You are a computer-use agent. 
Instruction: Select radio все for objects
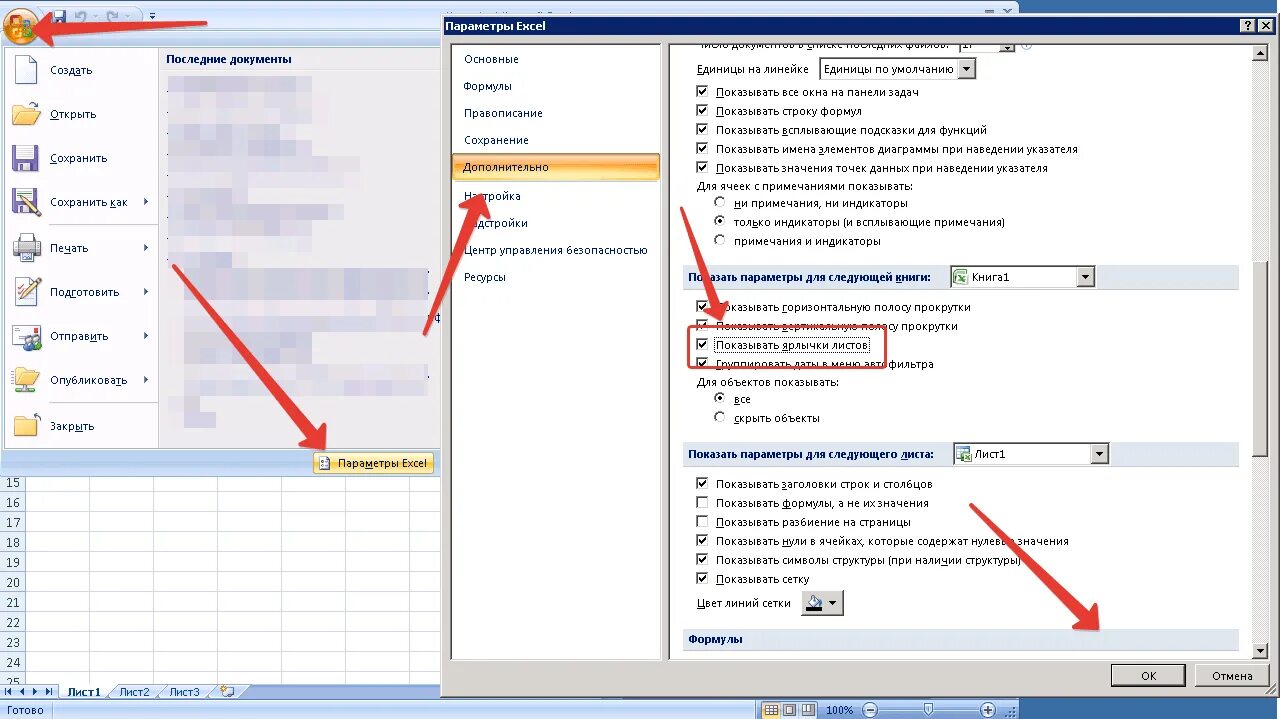720,399
